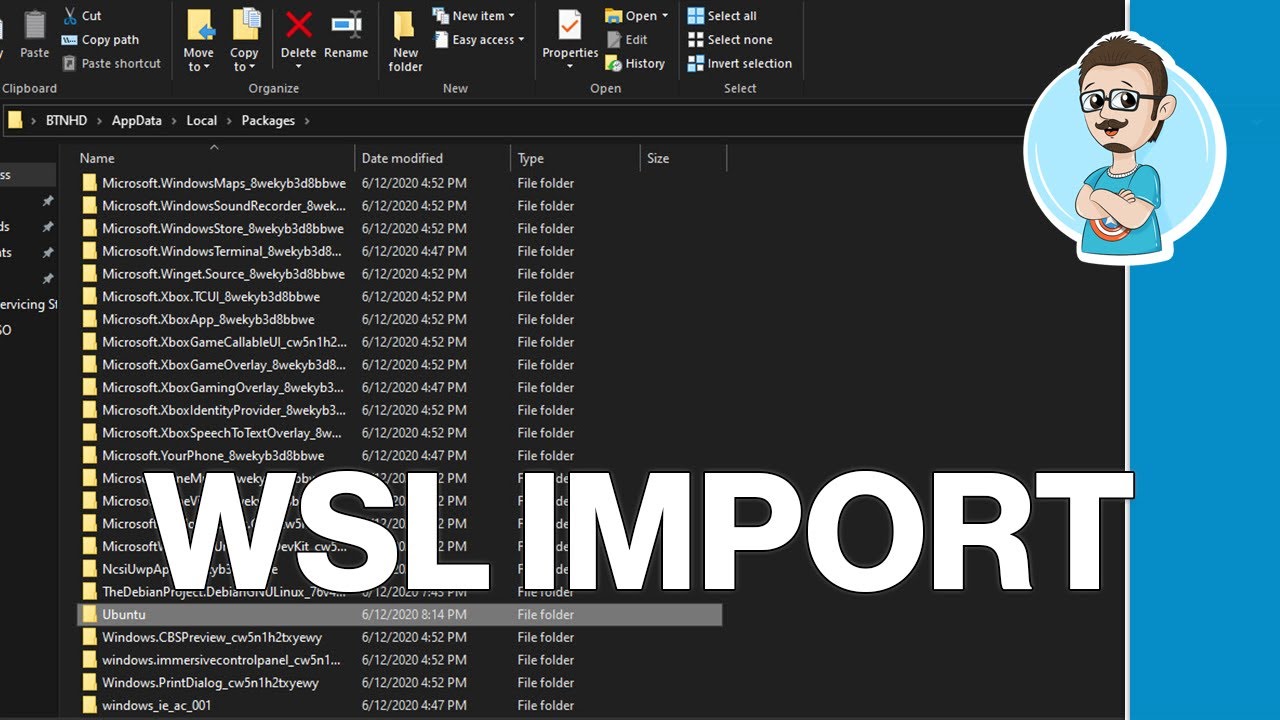Click folder icon in the address bar
1280x720 pixels.
pos(15,120)
